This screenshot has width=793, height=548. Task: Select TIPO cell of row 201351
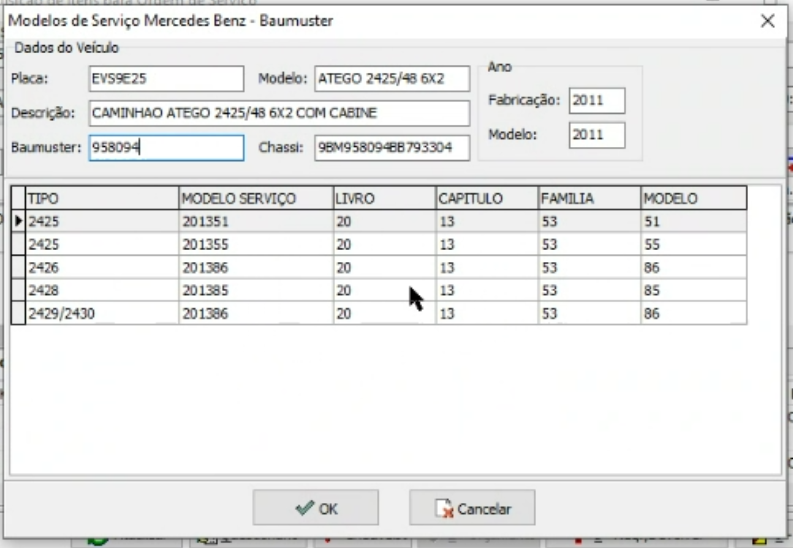coord(102,221)
